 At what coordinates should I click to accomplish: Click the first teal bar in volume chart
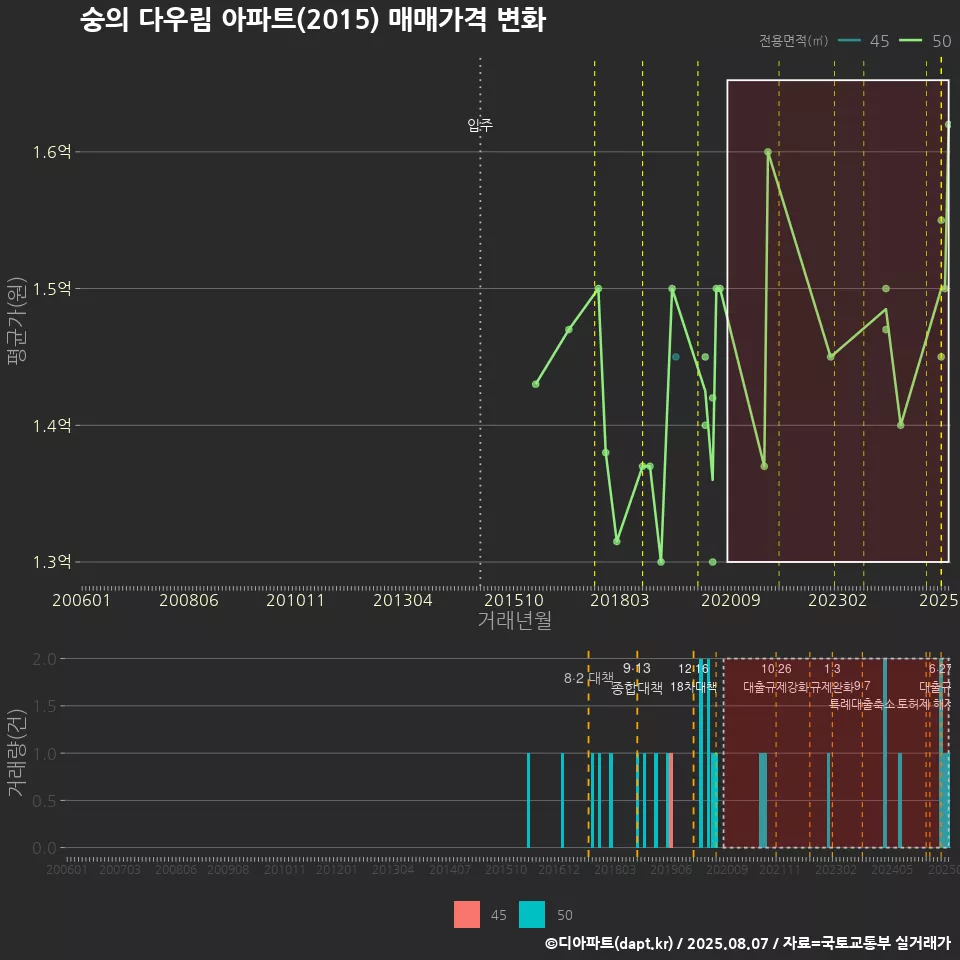[528, 801]
